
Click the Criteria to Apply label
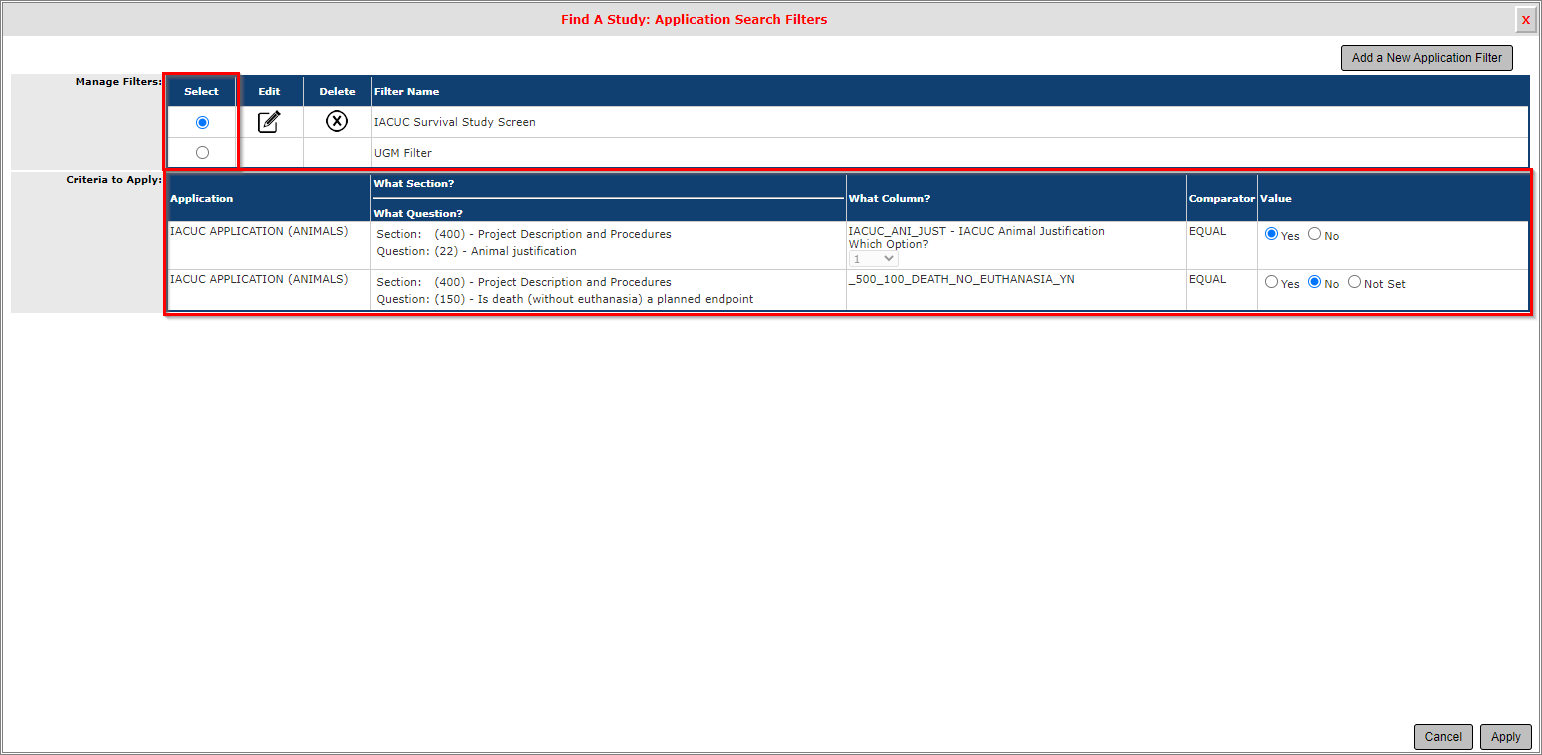(x=114, y=179)
